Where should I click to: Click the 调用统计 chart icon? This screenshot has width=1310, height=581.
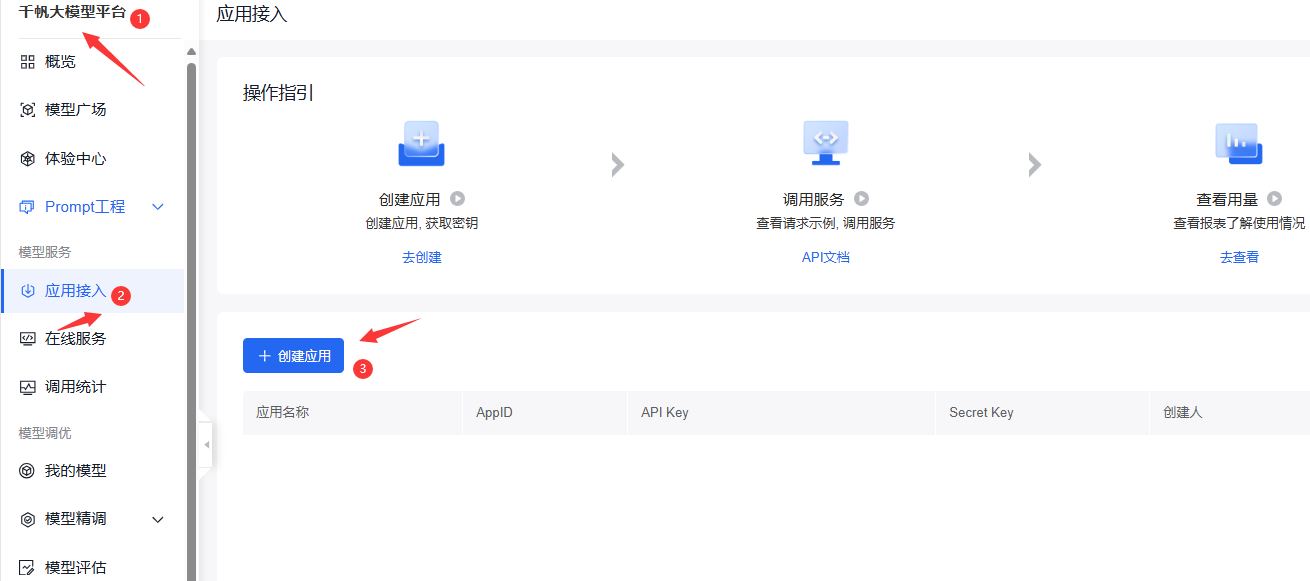[x=27, y=387]
